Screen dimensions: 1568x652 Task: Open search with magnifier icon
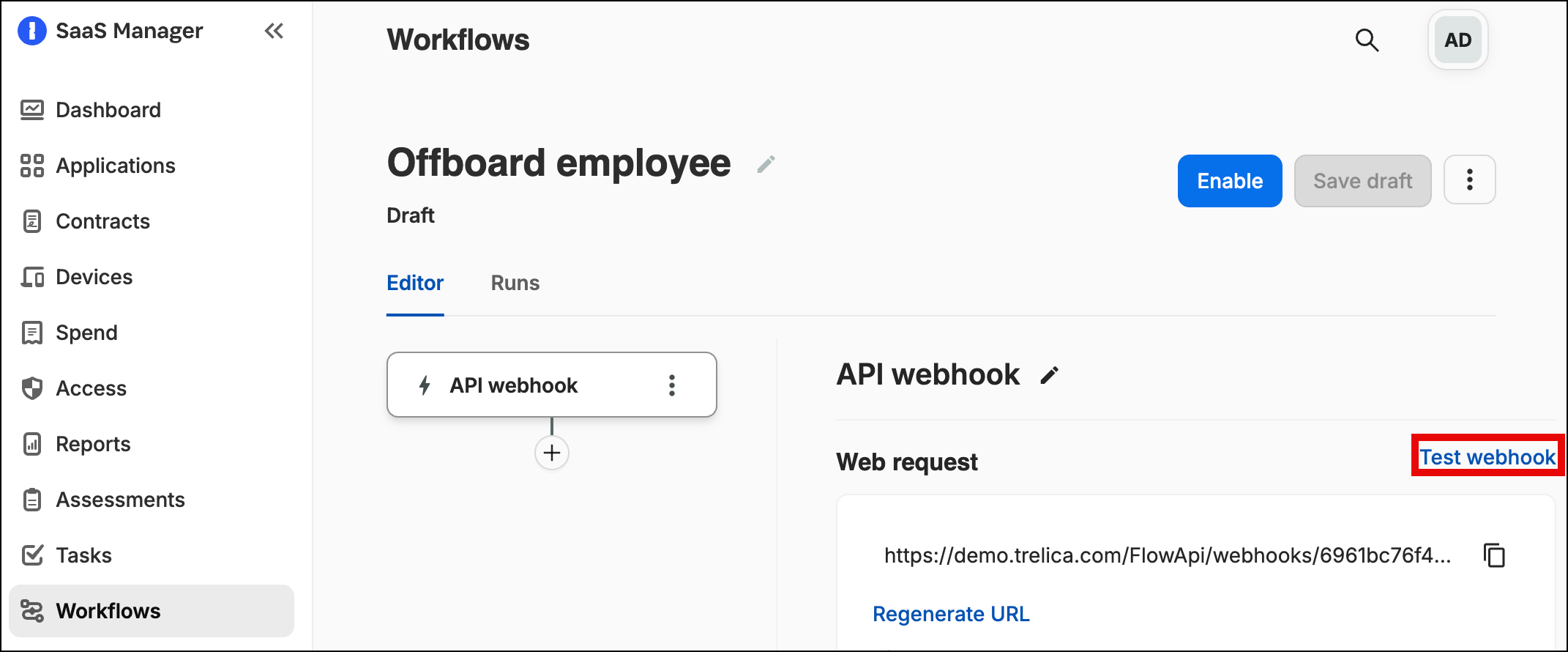coord(1367,40)
